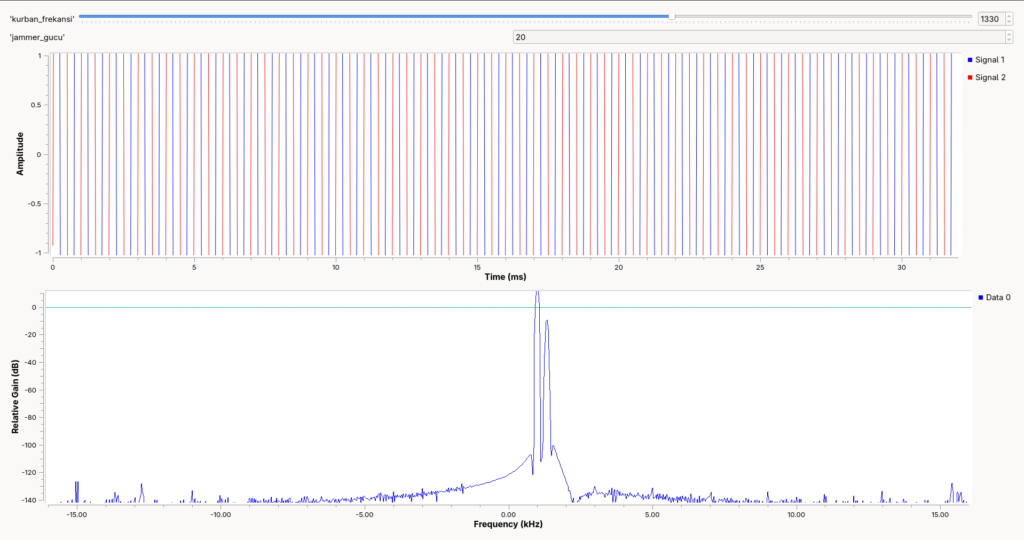
Task: Click the Relative Gain (dB) axis title
Action: [15, 397]
